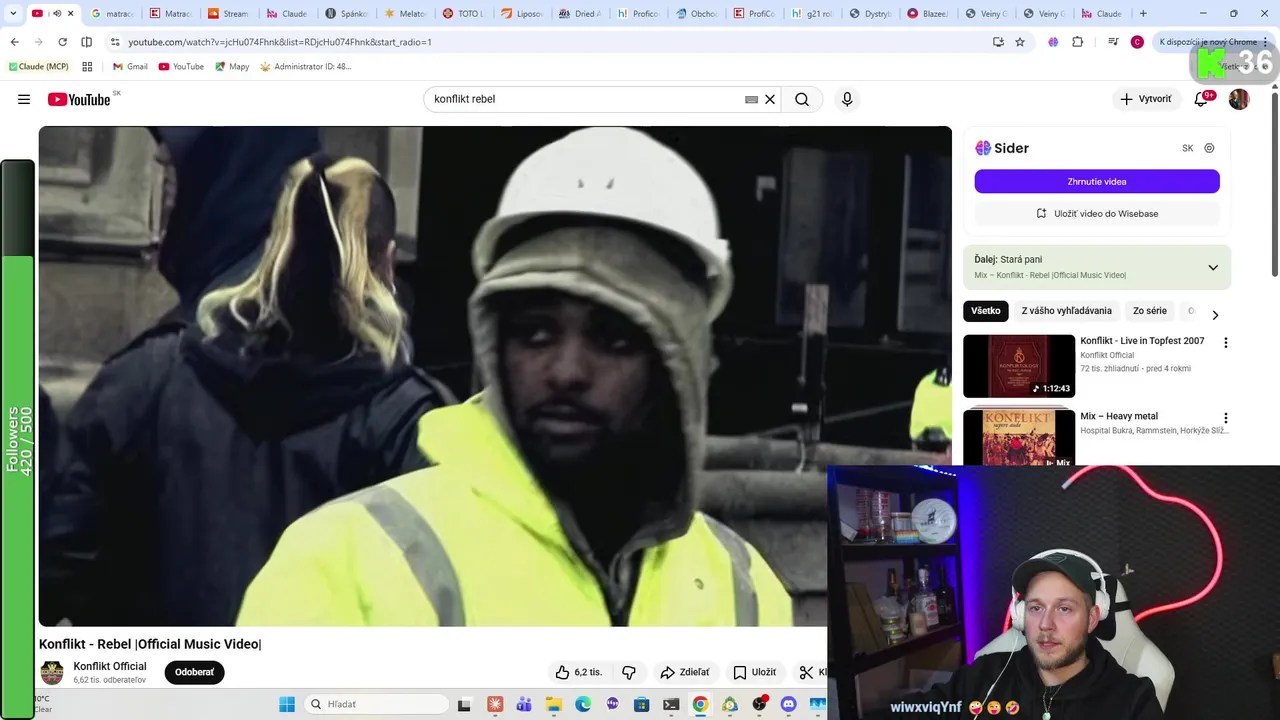Bookmark this page with the star
1280x720 pixels.
1020,42
